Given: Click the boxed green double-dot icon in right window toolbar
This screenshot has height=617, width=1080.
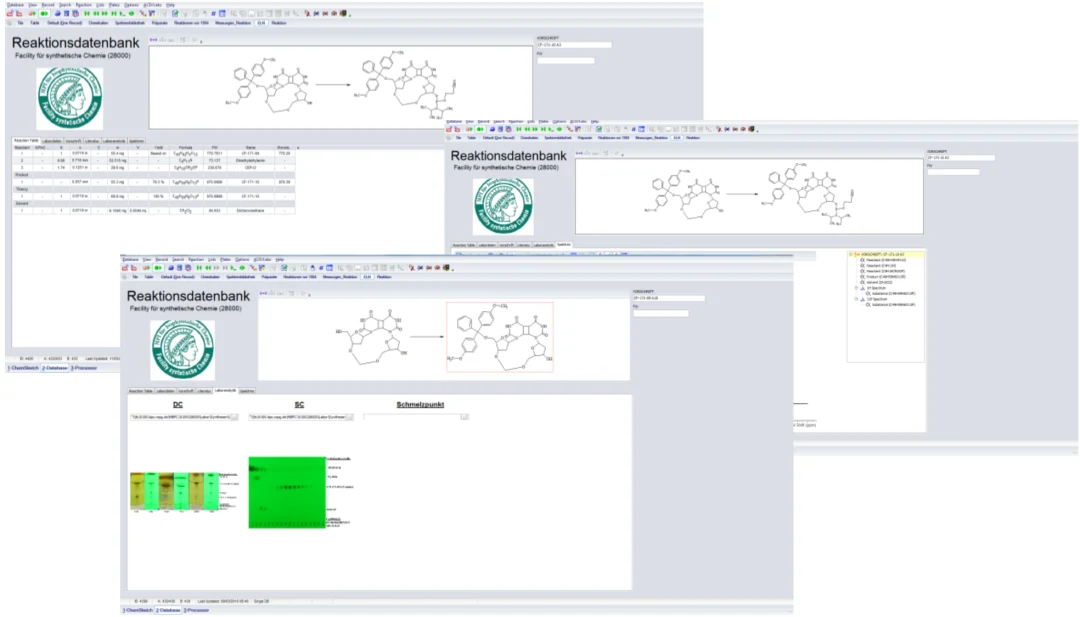Looking at the screenshot, I should tap(480, 129).
